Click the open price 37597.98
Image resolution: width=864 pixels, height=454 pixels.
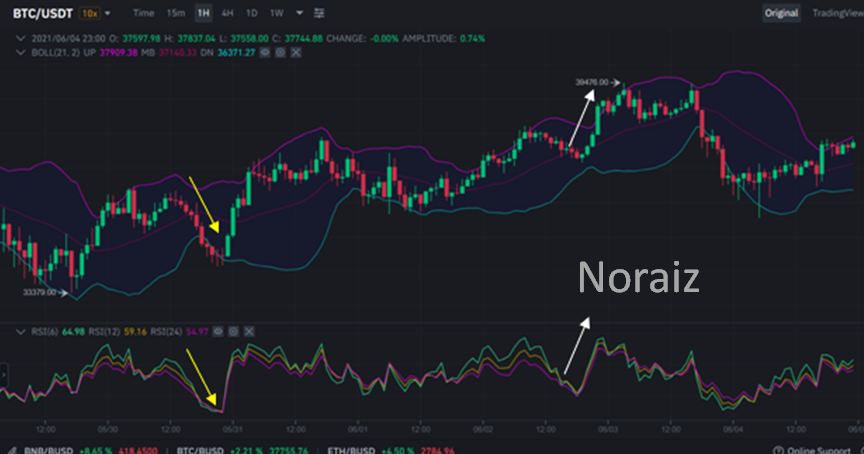141,39
